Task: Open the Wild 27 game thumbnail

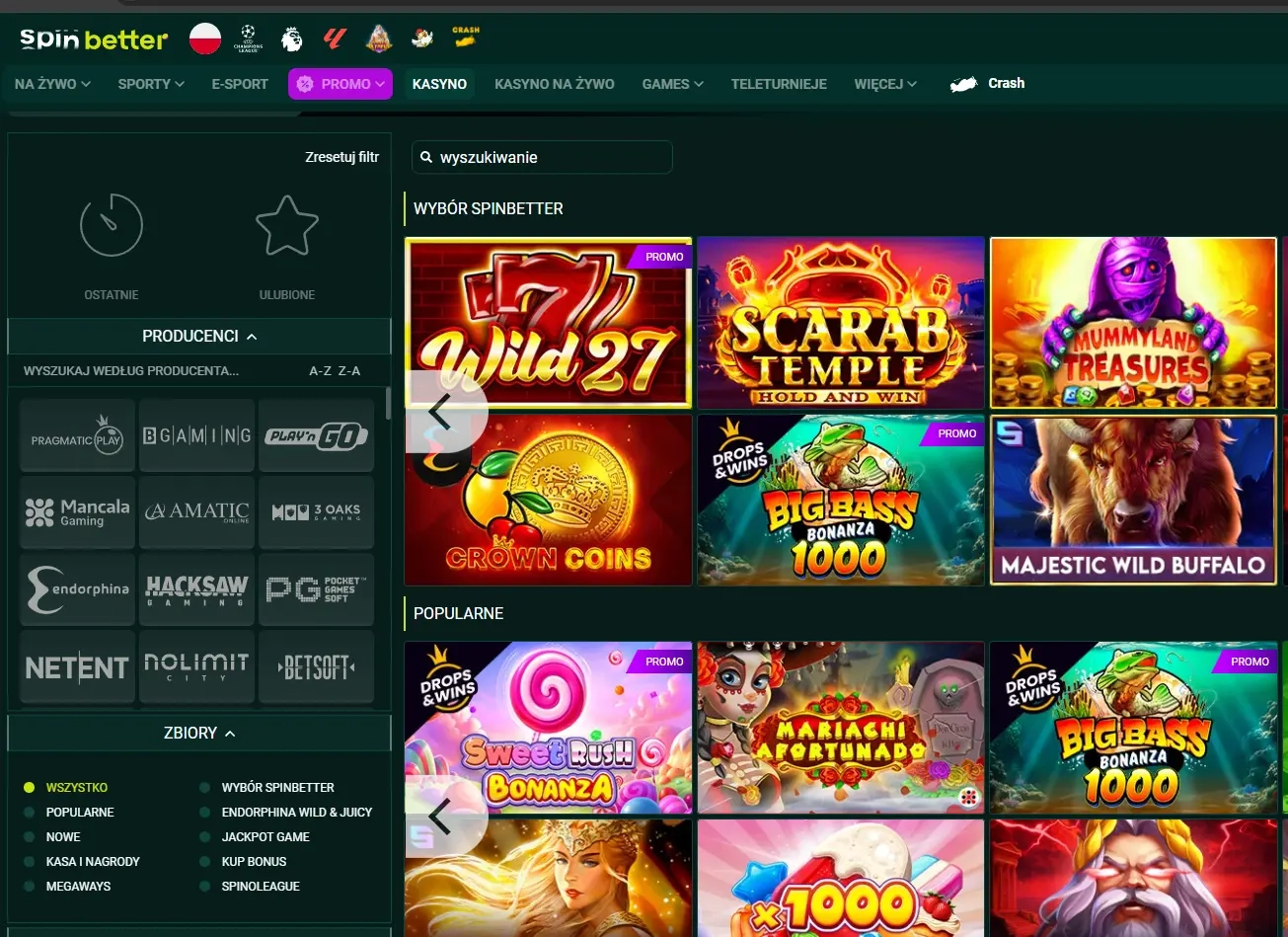Action: click(x=548, y=323)
